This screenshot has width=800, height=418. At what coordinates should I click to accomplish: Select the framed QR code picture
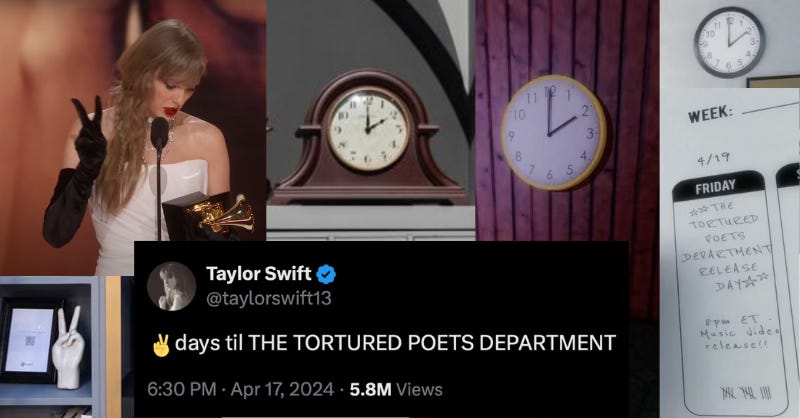coord(28,341)
